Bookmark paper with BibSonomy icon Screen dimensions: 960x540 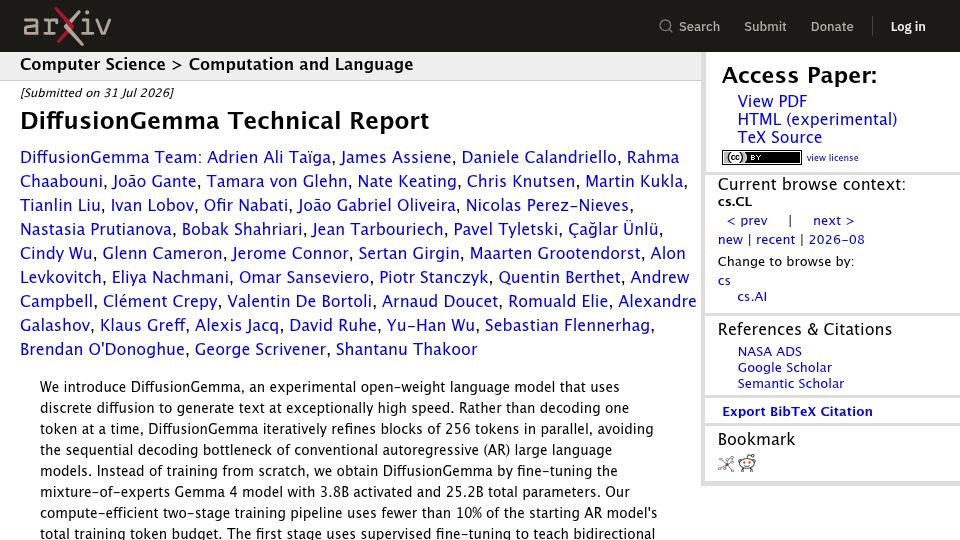click(726, 463)
